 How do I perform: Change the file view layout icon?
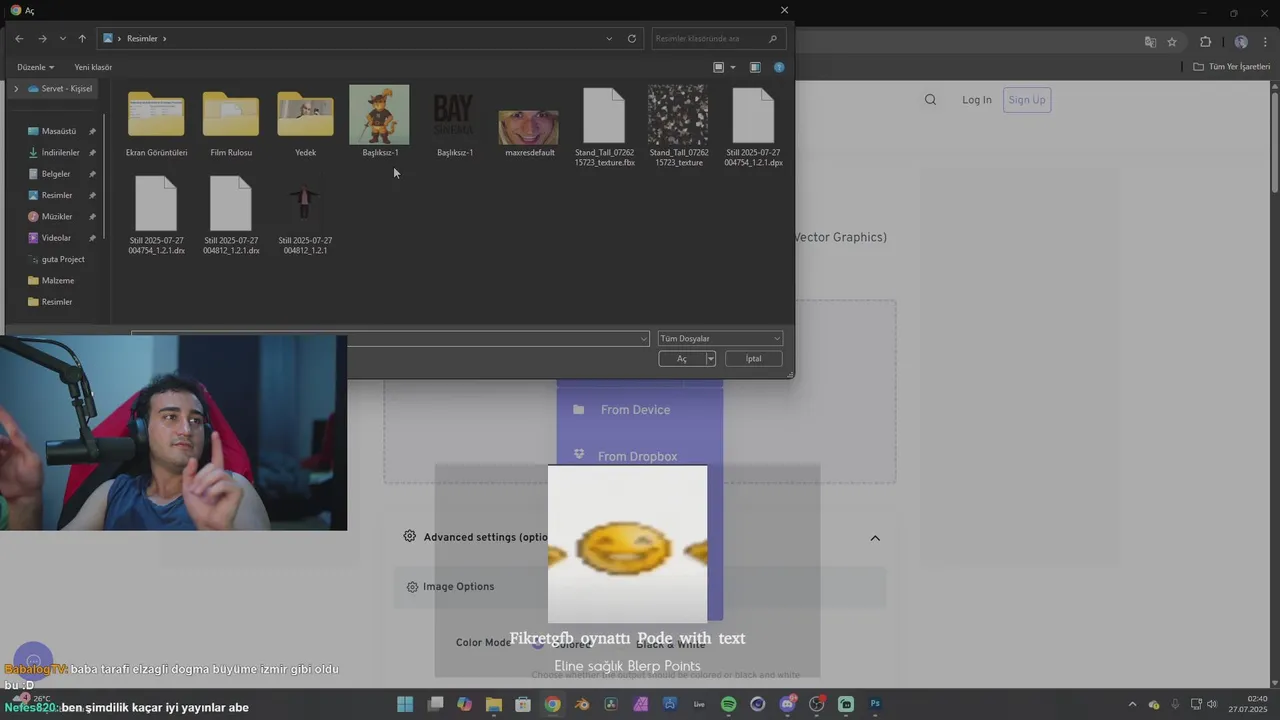click(x=718, y=67)
